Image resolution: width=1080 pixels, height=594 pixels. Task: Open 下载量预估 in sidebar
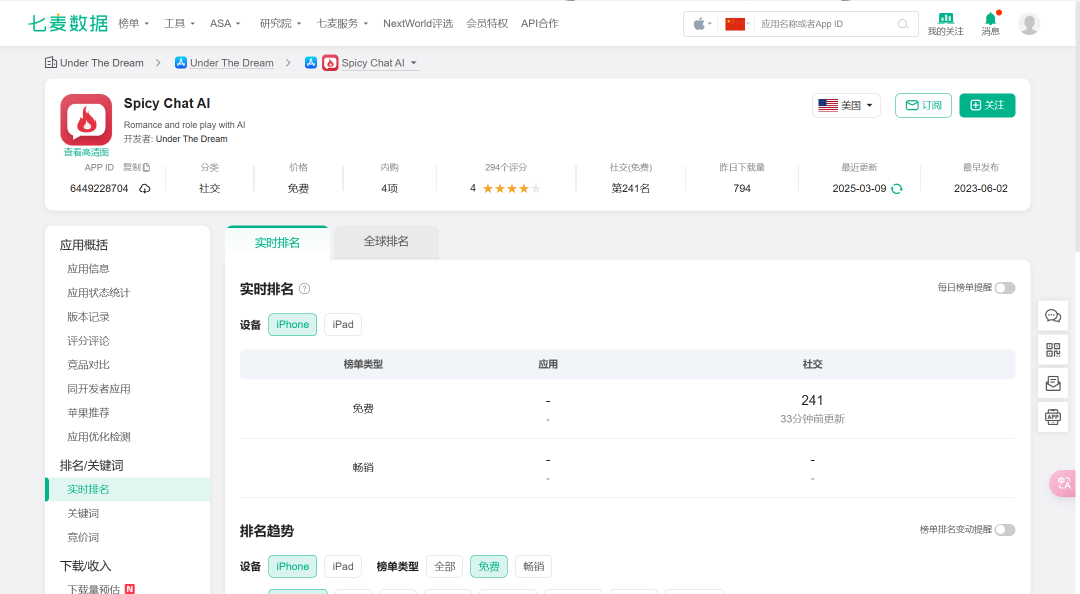93,589
